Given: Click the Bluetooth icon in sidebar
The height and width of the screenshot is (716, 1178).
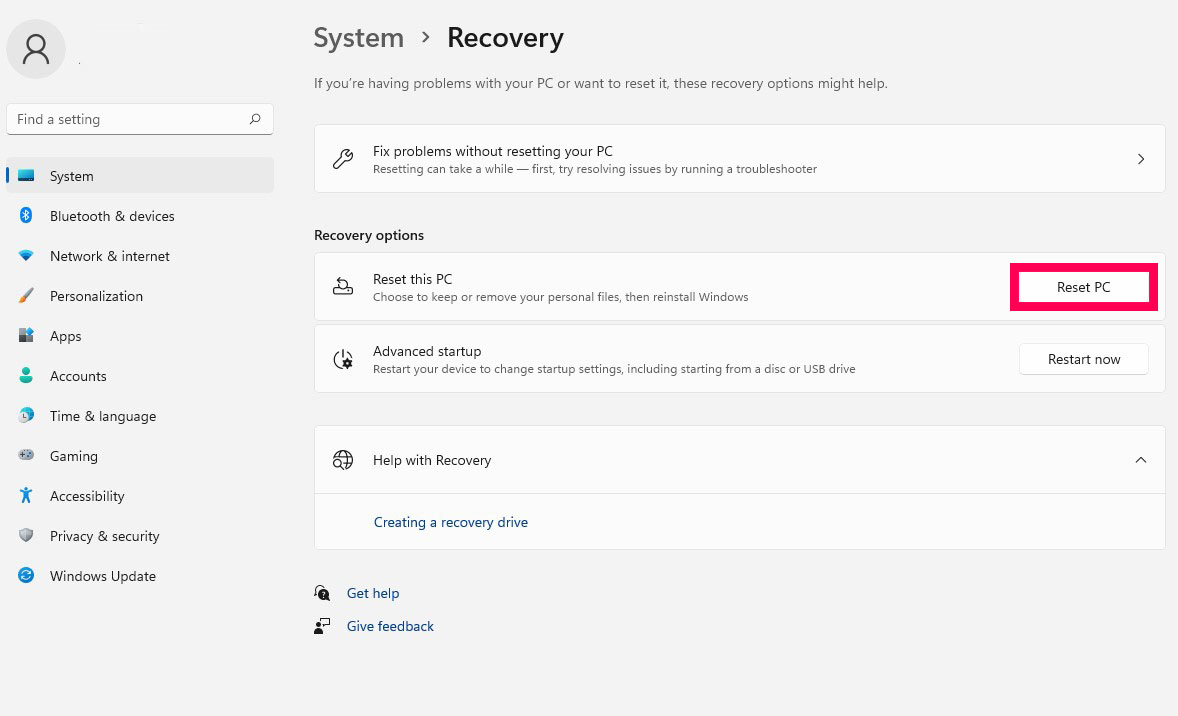Looking at the screenshot, I should coord(26,216).
